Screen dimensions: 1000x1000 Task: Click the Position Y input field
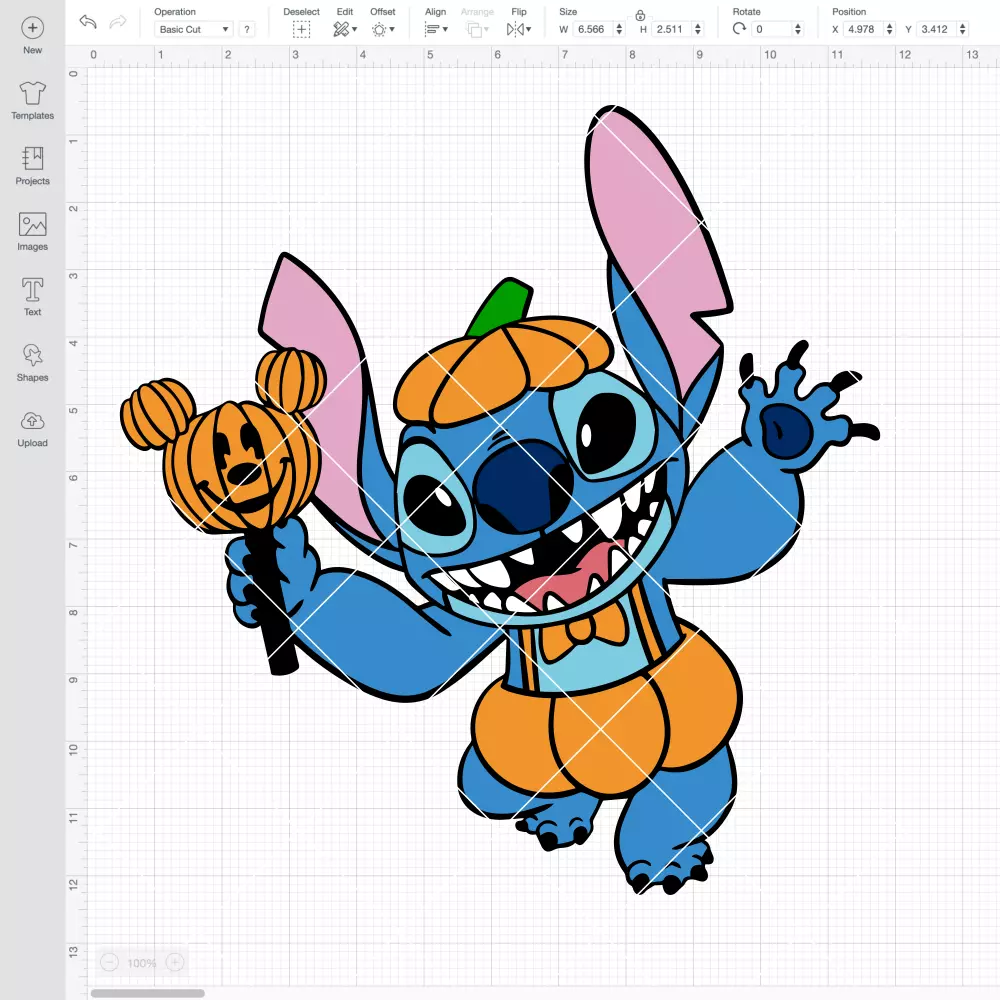[937, 29]
